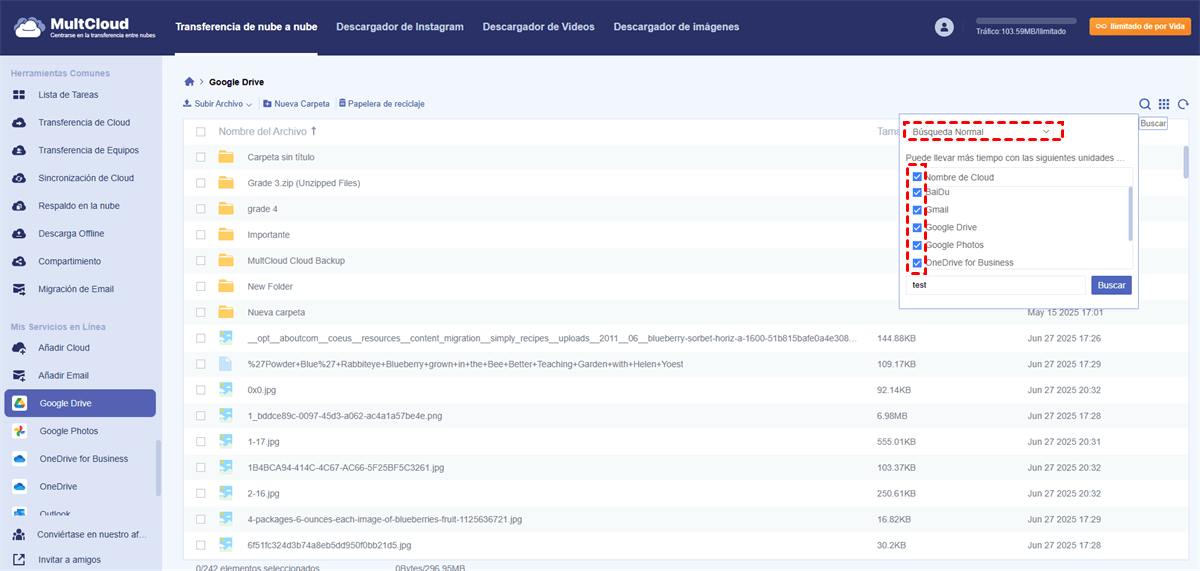Image resolution: width=1200 pixels, height=571 pixels.
Task: Open Descarga Offline icon
Action: [19, 234]
